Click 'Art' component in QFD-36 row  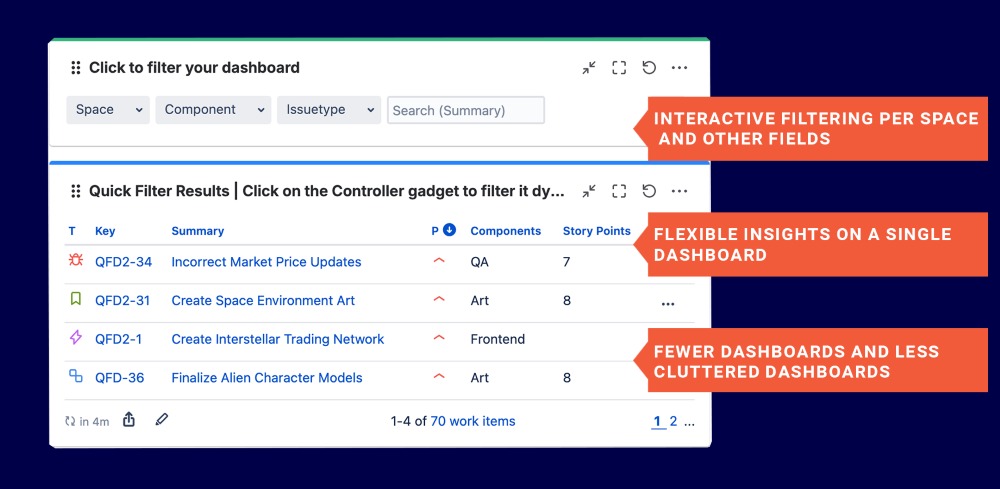480,378
